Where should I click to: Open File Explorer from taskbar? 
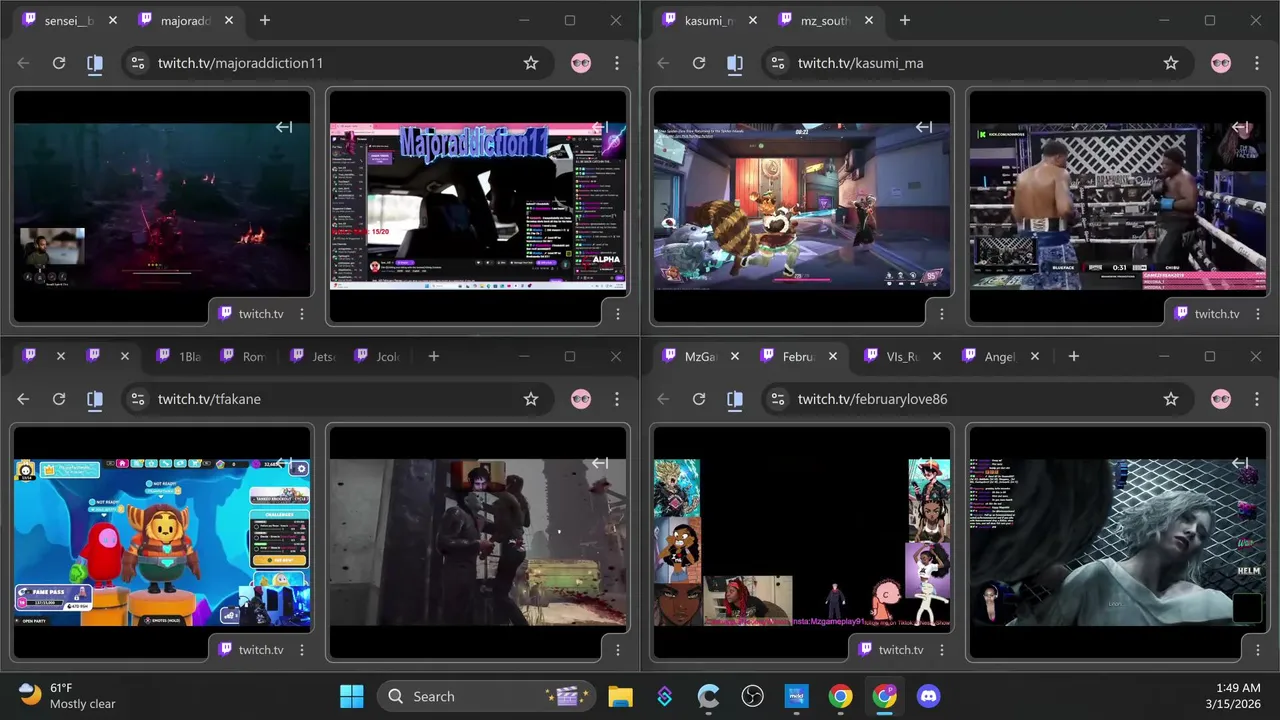coord(620,696)
